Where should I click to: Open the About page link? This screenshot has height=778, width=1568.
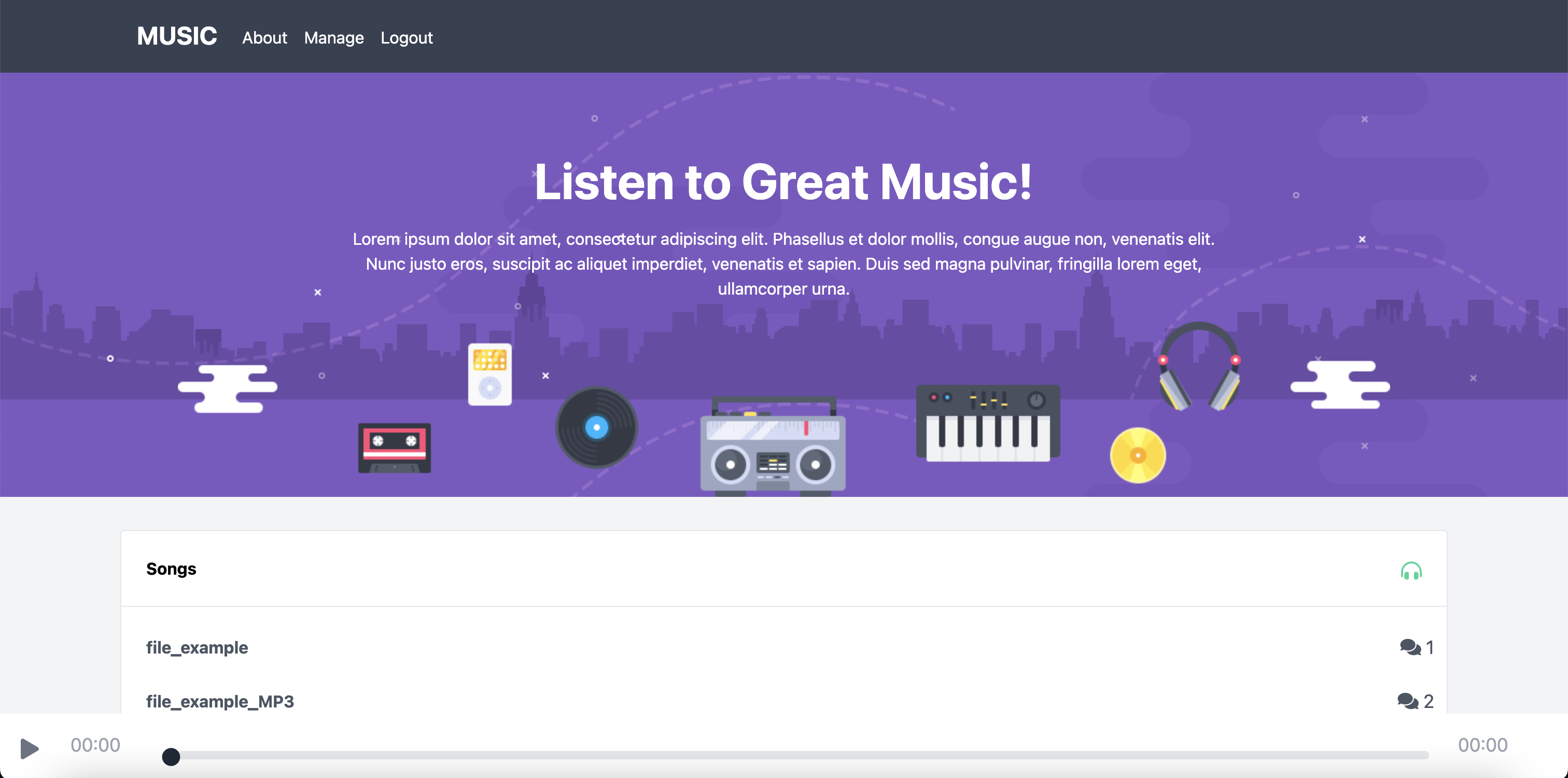[x=264, y=38]
